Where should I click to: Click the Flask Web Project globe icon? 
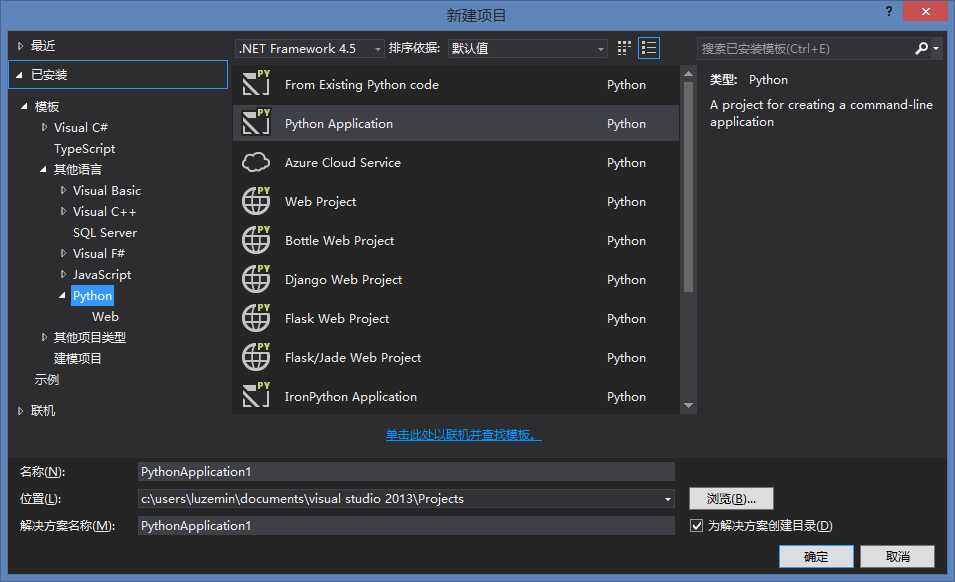click(256, 317)
